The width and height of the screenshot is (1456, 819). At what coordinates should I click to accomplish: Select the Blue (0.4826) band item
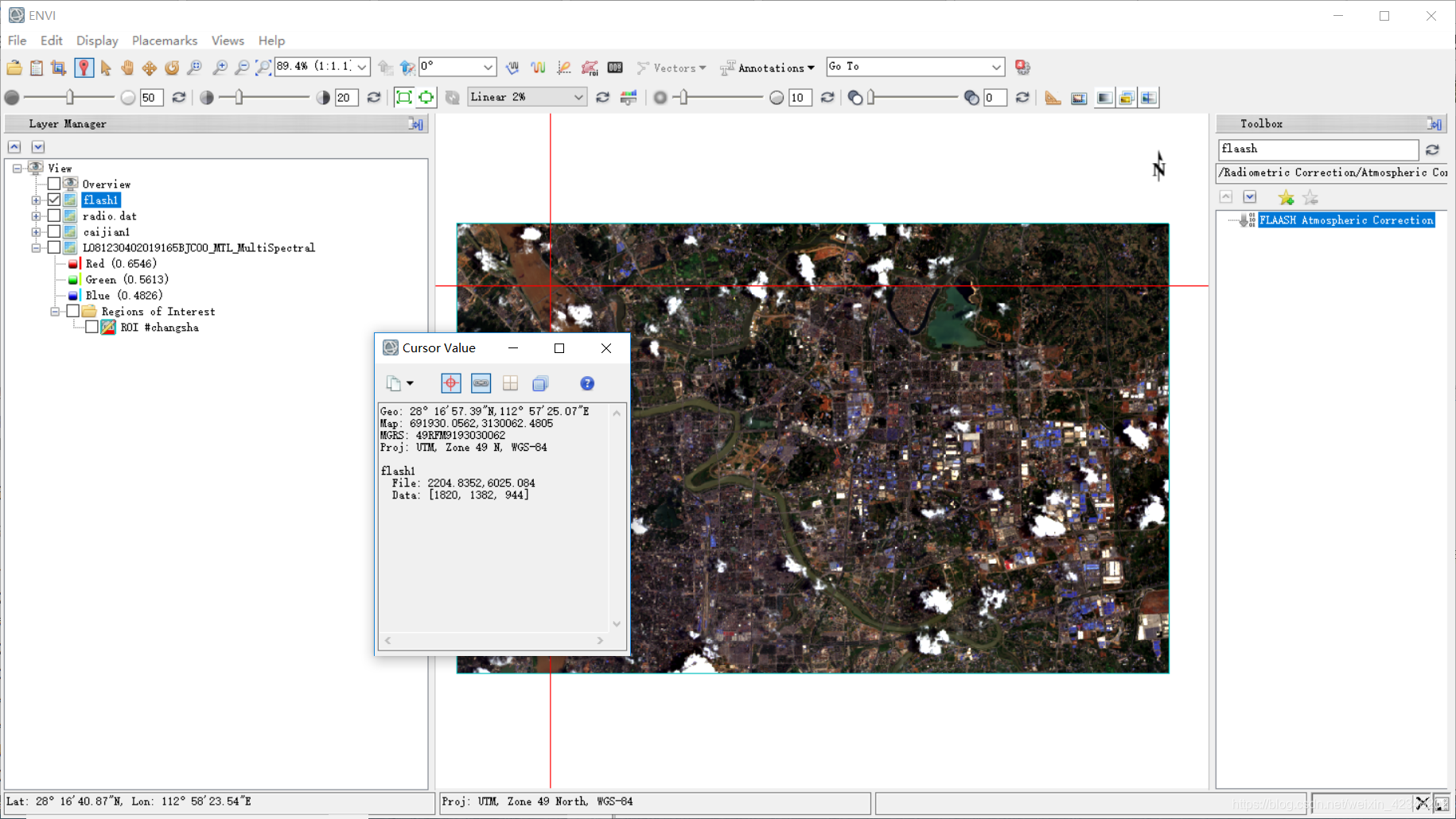pyautogui.click(x=123, y=295)
